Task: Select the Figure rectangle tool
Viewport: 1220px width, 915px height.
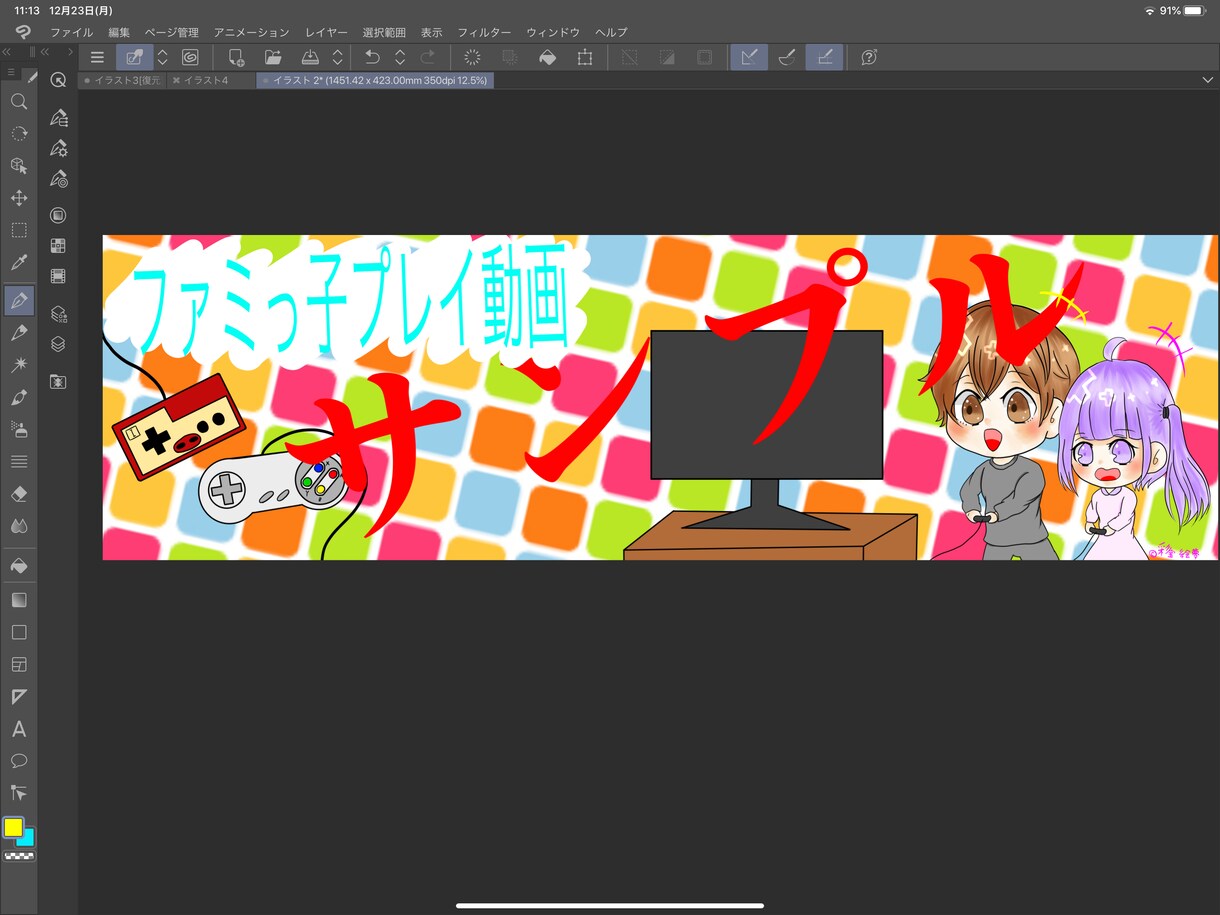Action: click(19, 632)
